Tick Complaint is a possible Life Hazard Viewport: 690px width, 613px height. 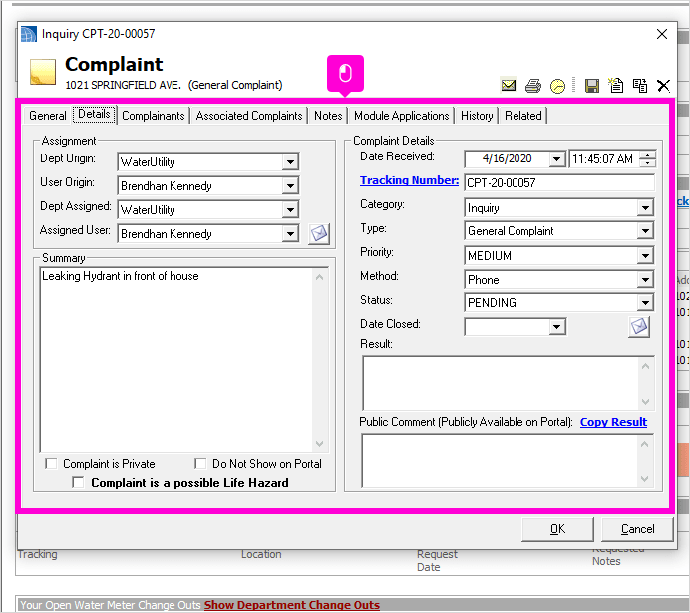(x=78, y=482)
